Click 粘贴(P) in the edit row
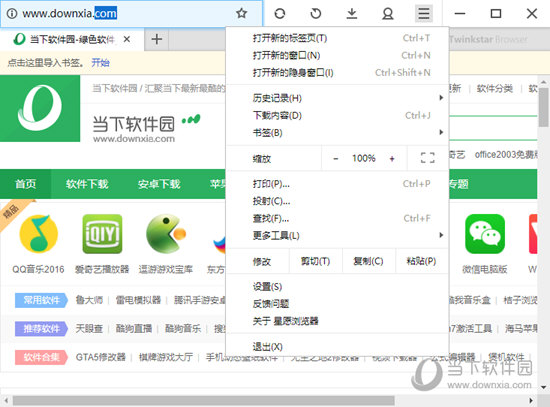Viewport: 550px width, 407px height. pyautogui.click(x=422, y=261)
